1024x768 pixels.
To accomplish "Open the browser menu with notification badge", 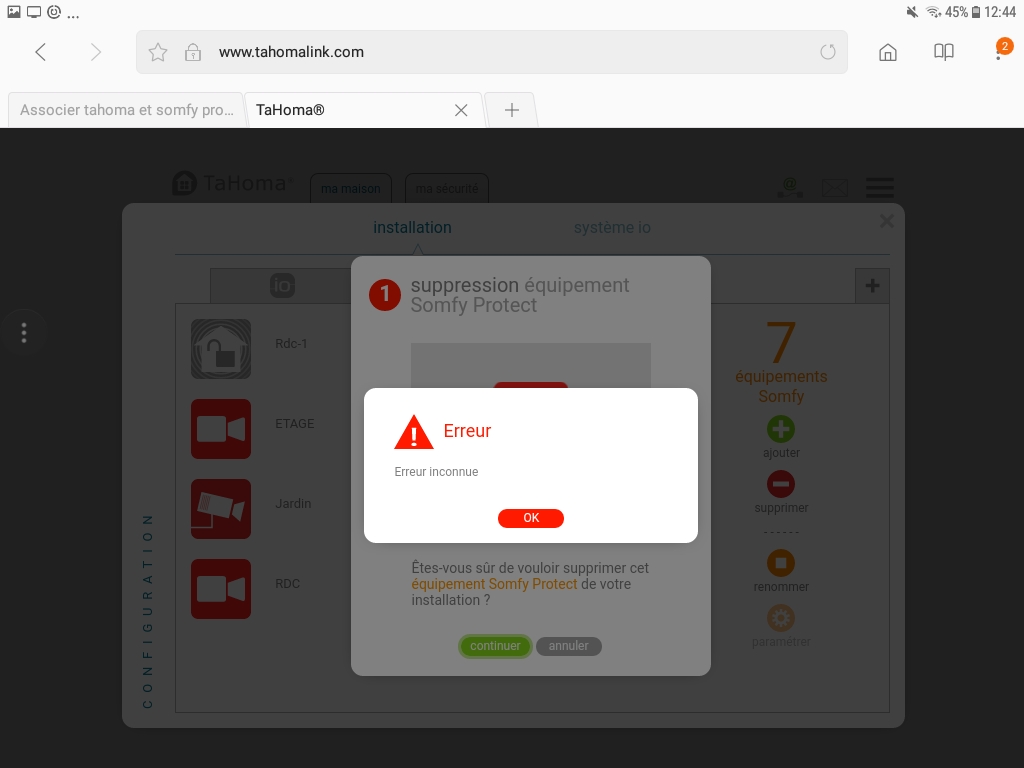I will coord(1002,49).
